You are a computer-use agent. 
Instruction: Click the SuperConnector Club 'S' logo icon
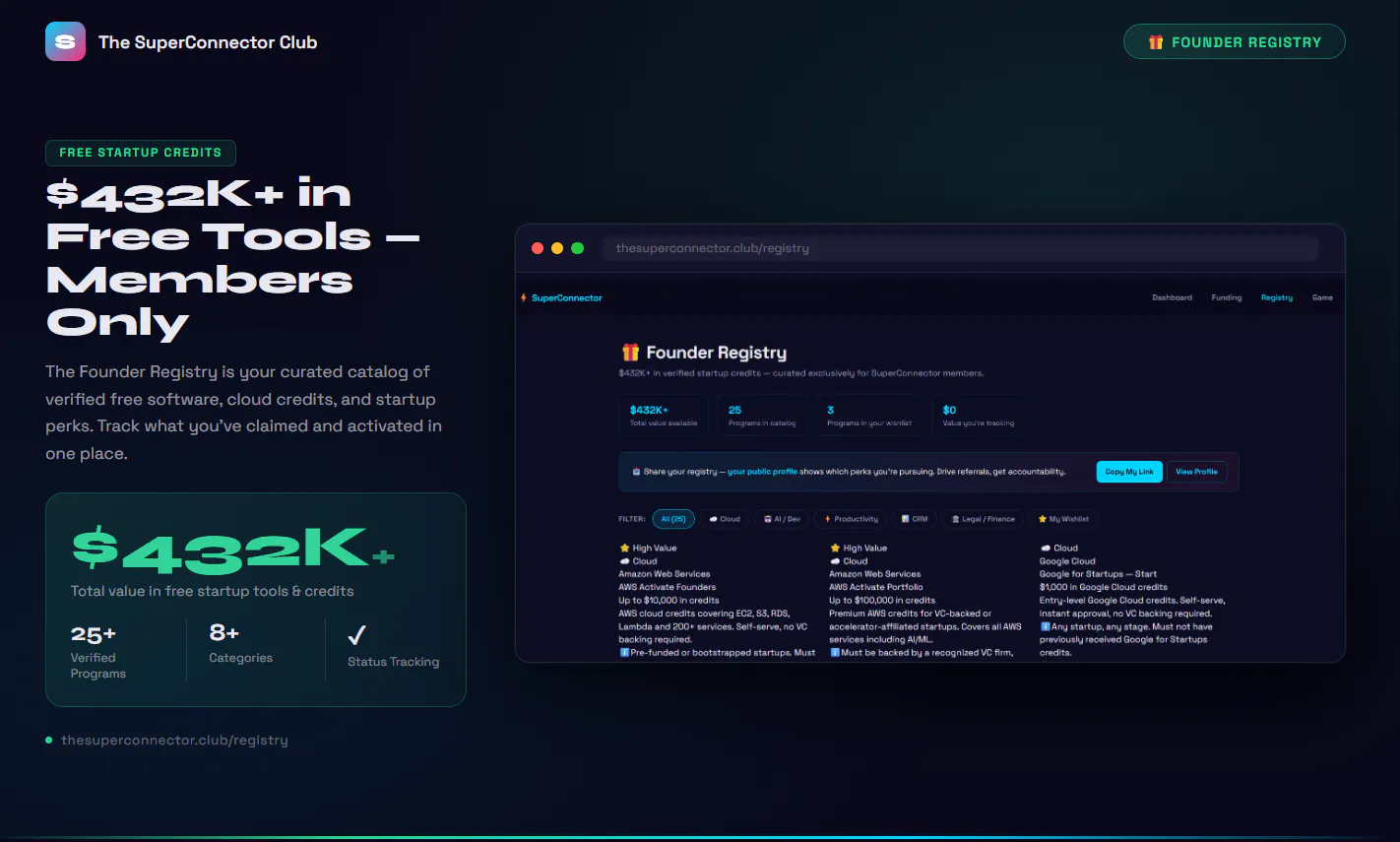tap(65, 41)
